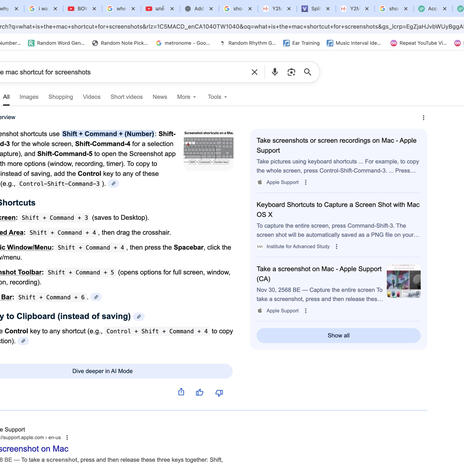Open Ear Training bookmark
464x464 pixels.
pos(301,43)
